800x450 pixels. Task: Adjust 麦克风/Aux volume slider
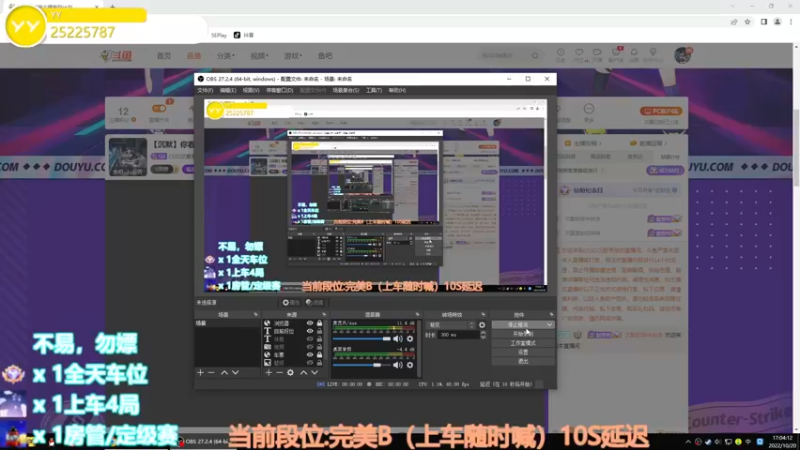point(362,339)
